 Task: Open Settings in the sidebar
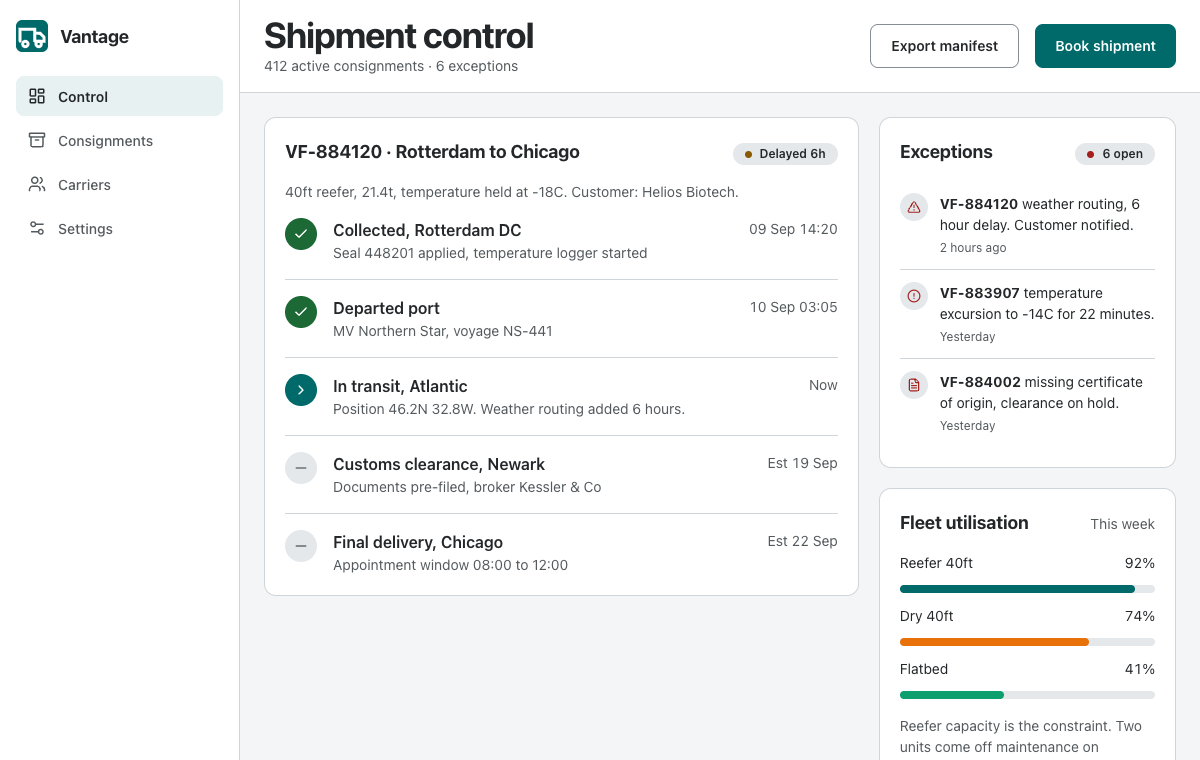[x=119, y=228]
